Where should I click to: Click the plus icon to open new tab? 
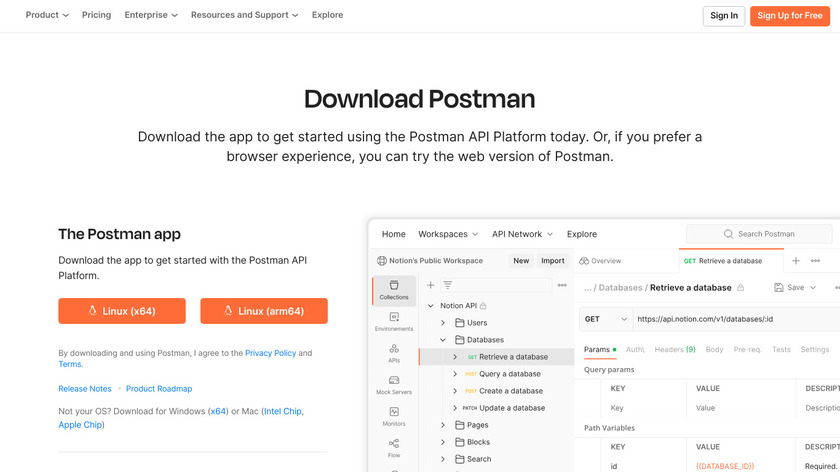click(x=796, y=261)
